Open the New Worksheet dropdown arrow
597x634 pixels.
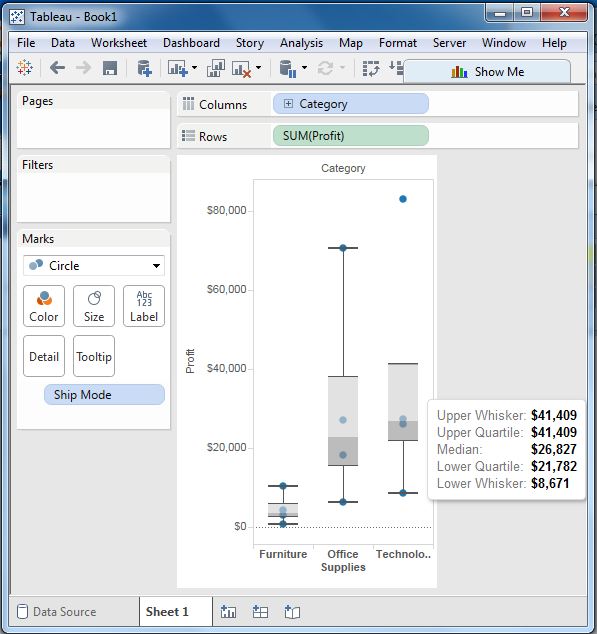[194, 68]
